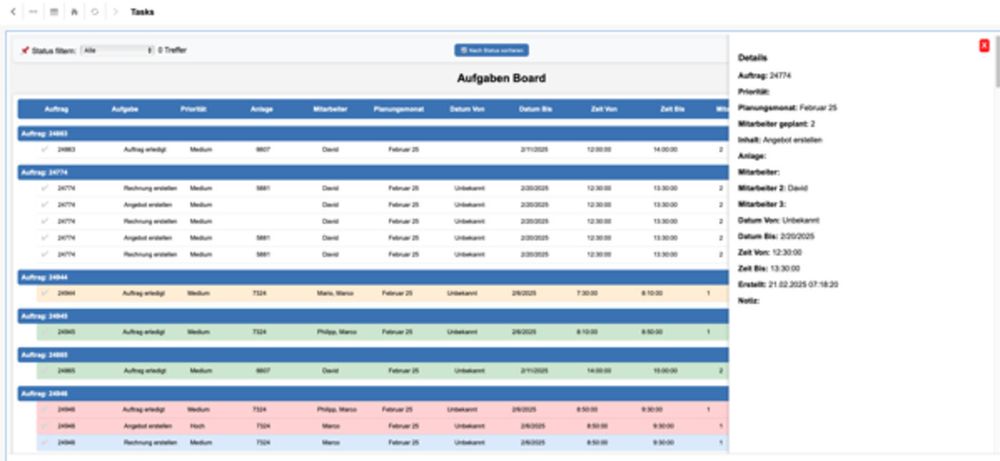Image resolution: width=1000 pixels, height=461 pixels.
Task: Collapse the group header Auftrag: 24863
Action: [373, 134]
